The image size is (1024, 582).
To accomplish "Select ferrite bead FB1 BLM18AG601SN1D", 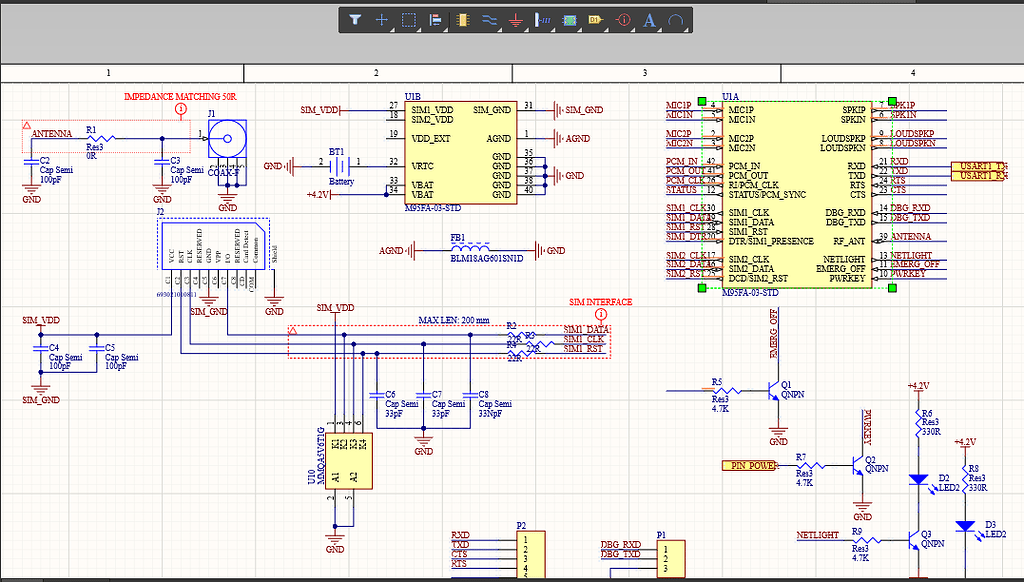I will pyautogui.click(x=470, y=249).
